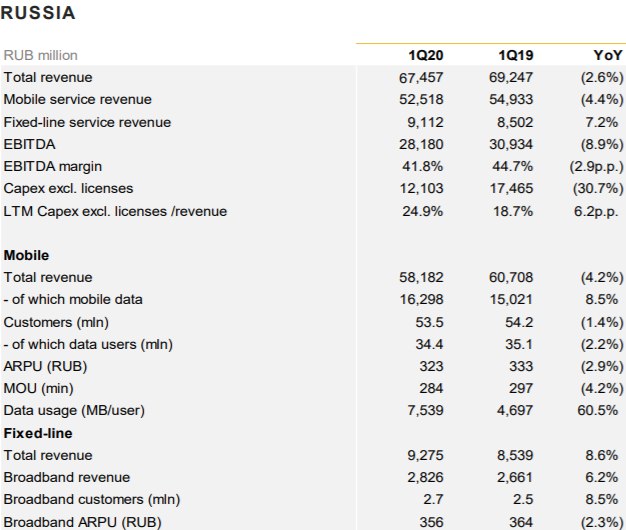Select 7,539 data usage value

(425, 410)
